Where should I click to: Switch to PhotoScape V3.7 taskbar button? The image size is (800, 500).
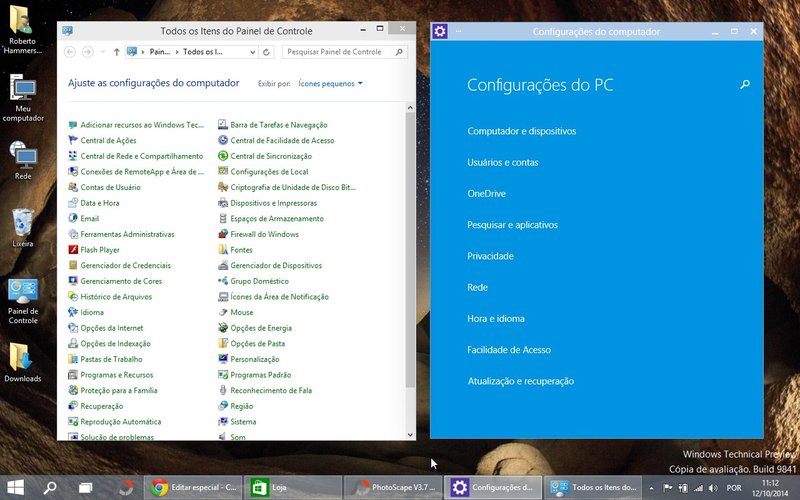coord(392,488)
